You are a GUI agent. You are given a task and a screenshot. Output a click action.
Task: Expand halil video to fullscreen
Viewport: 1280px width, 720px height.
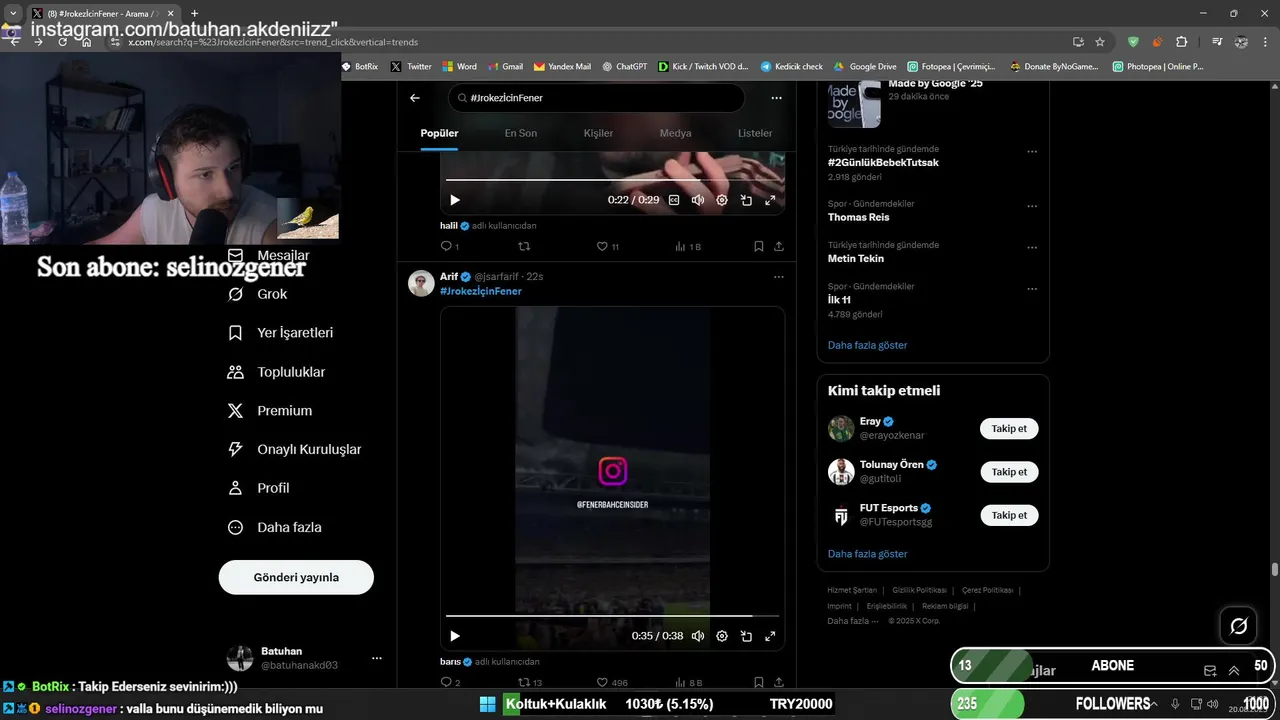770,200
